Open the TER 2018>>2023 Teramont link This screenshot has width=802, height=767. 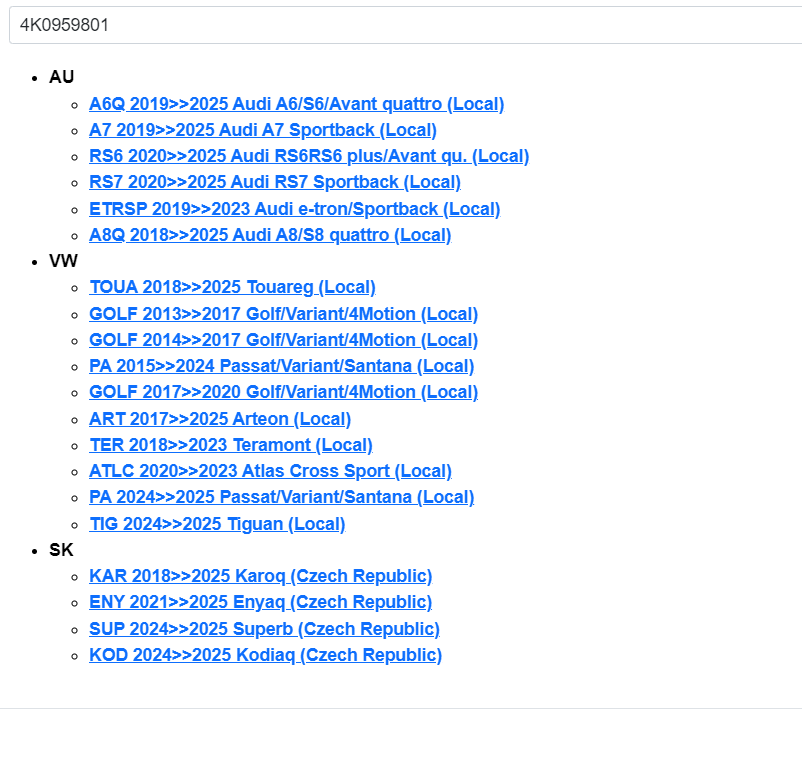(x=230, y=445)
